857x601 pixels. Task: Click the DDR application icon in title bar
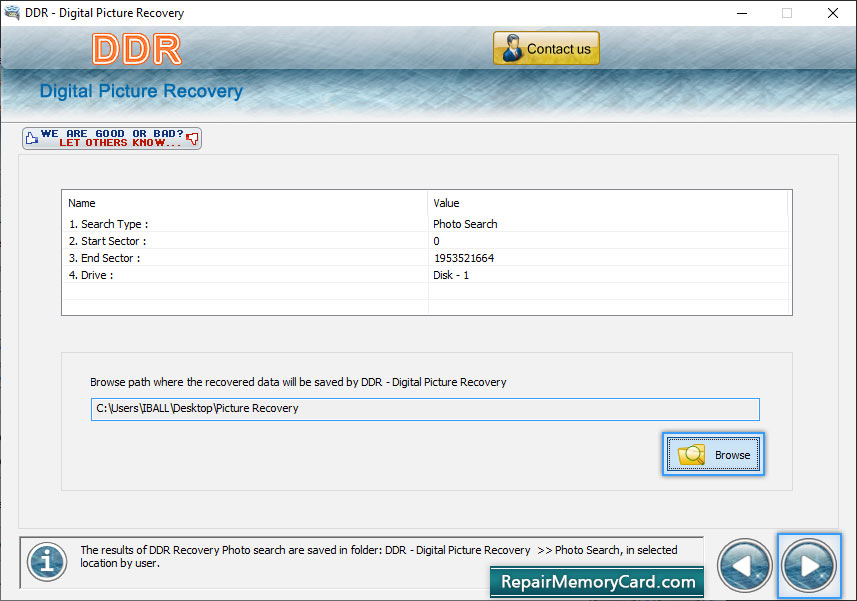click(x=12, y=13)
